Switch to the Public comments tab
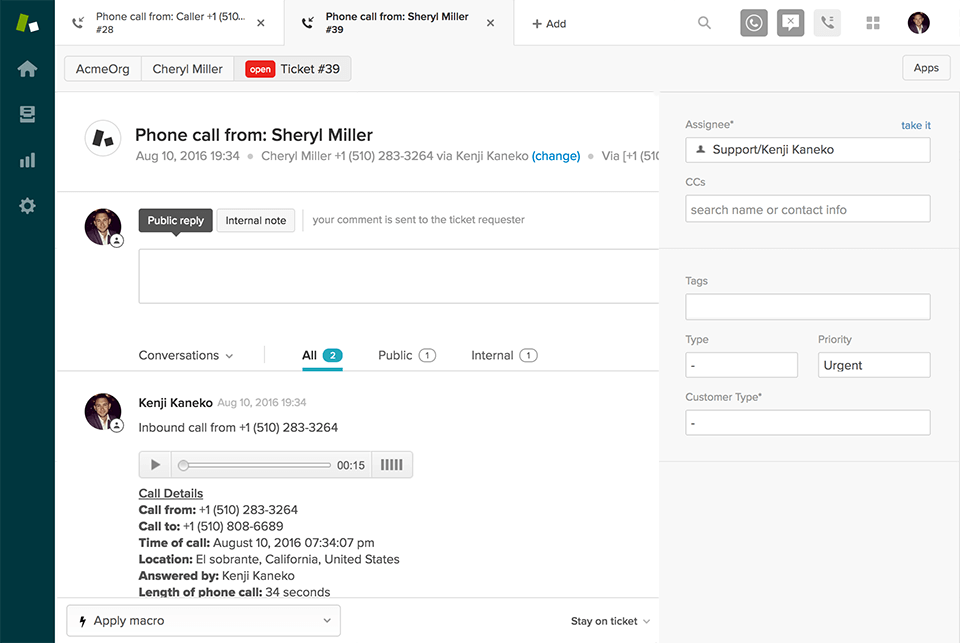The height and width of the screenshot is (643, 960). [x=406, y=356]
